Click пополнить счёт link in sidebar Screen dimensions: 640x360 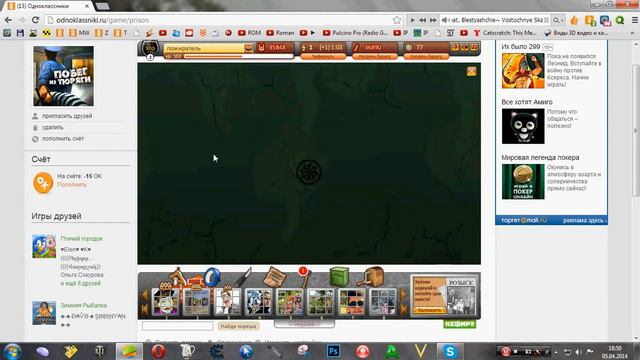[x=62, y=139]
